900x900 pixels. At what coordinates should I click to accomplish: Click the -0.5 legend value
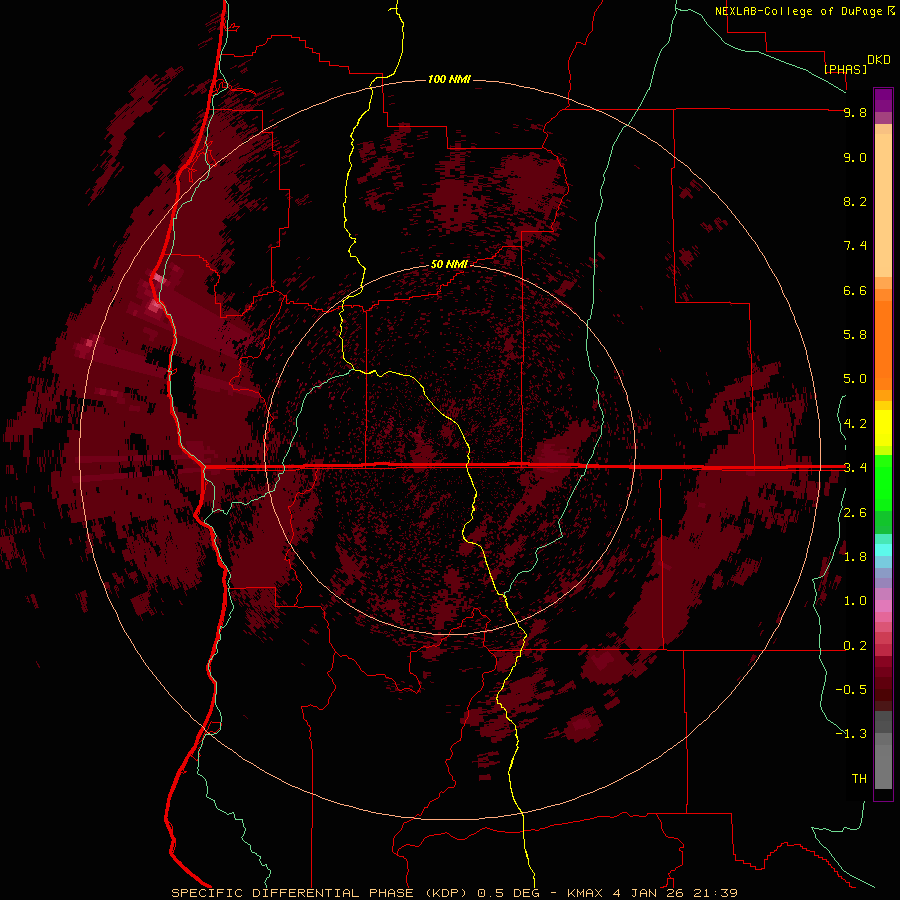851,690
